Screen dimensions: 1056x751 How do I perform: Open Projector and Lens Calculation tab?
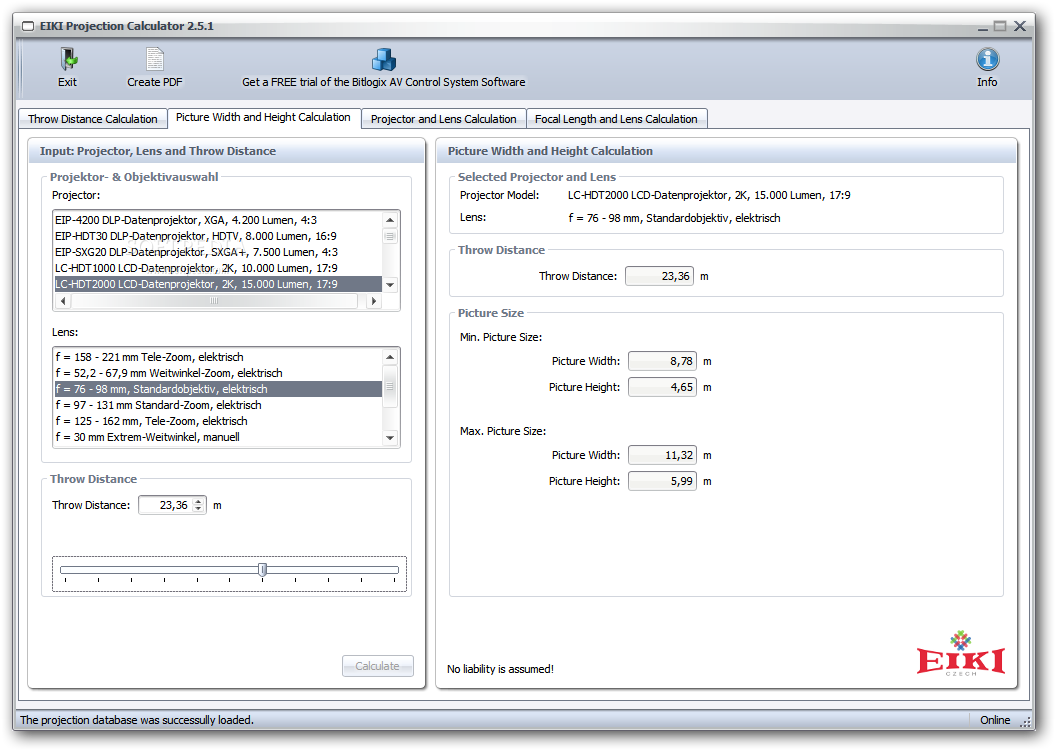coord(443,119)
